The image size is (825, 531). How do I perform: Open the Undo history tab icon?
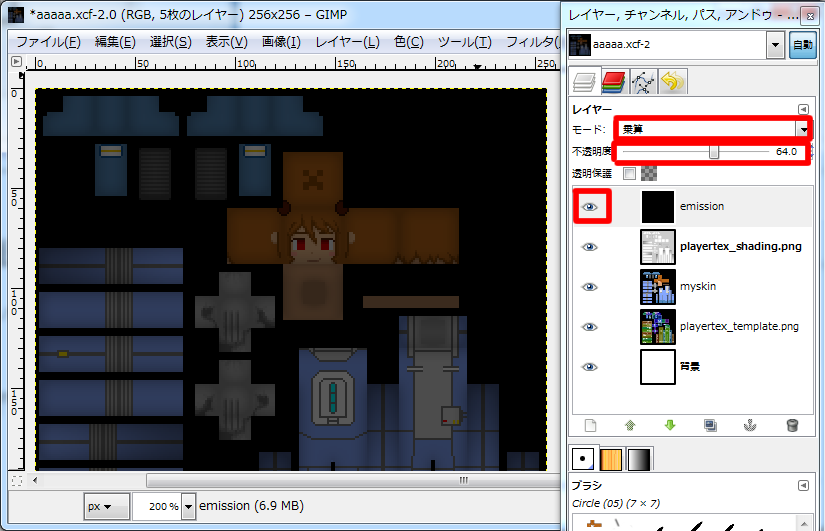coord(673,83)
